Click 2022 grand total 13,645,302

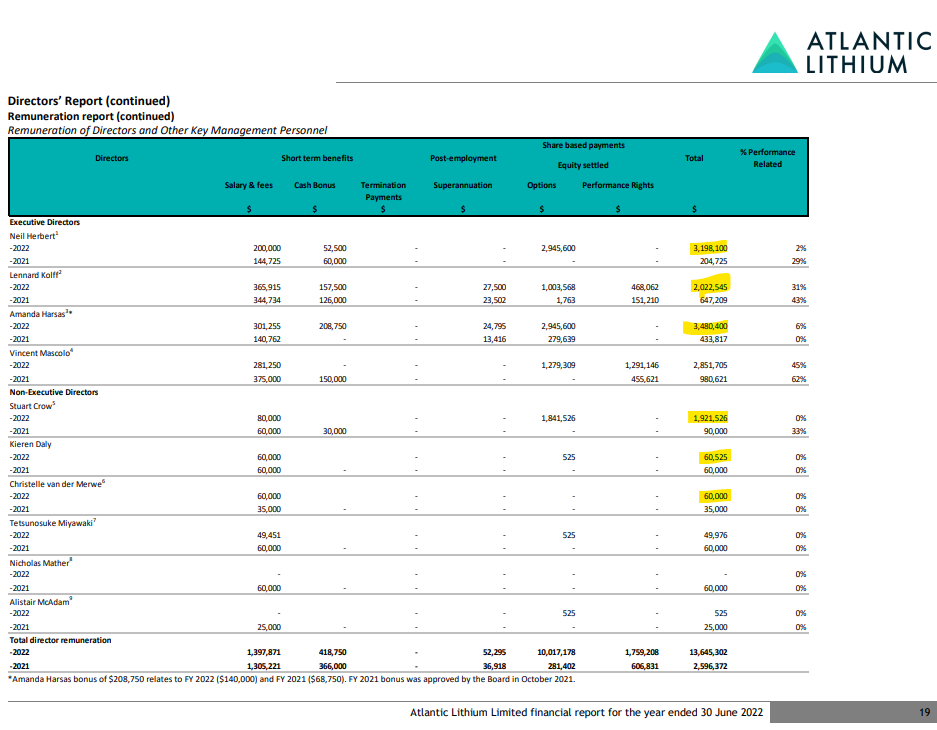(708, 652)
